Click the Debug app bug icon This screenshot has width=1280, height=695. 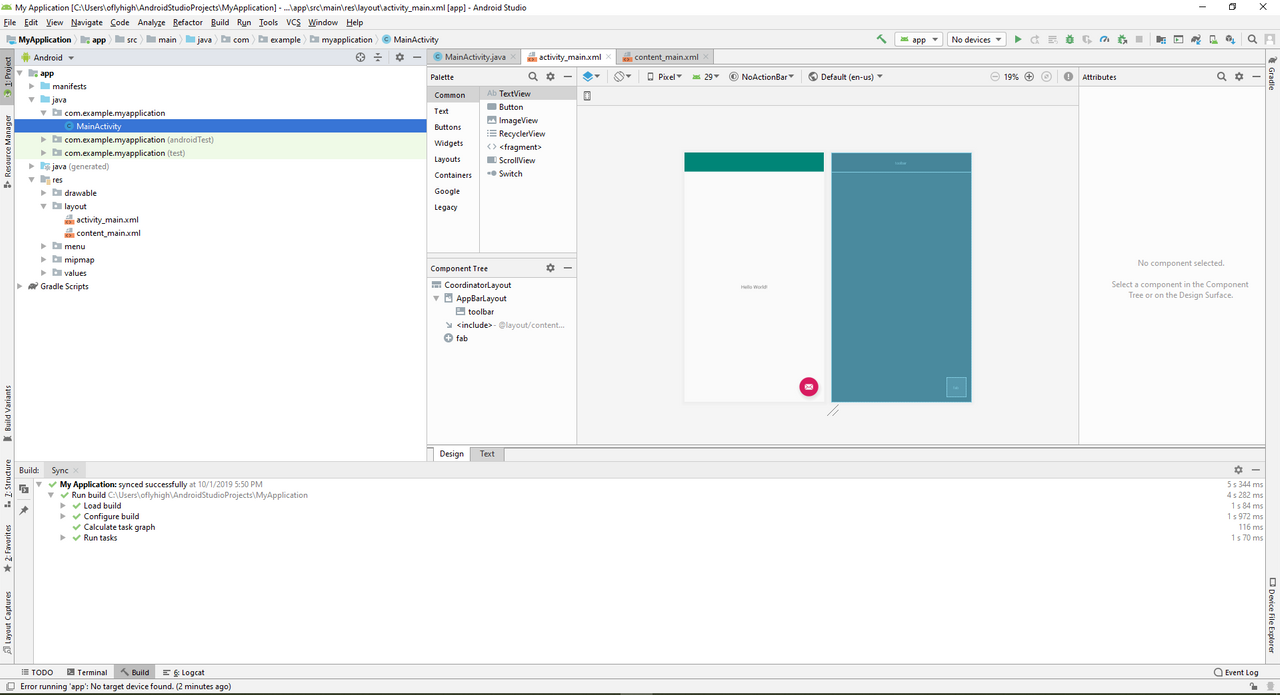(x=1070, y=40)
